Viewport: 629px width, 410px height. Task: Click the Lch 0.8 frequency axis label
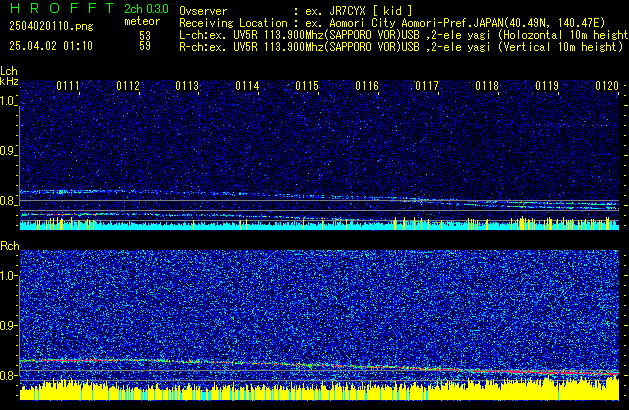[x=8, y=201]
